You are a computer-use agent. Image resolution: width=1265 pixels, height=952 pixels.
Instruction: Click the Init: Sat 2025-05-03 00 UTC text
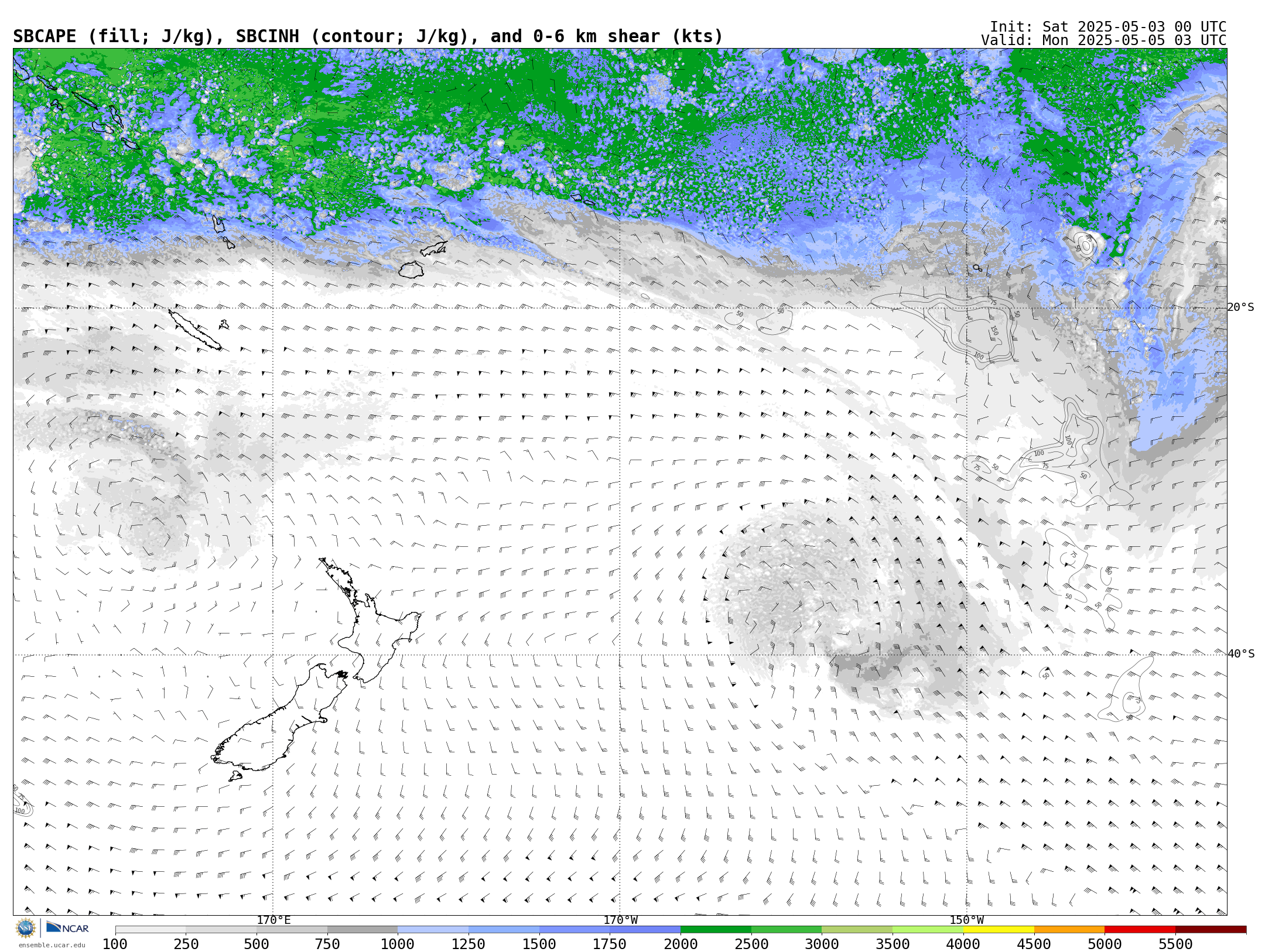(x=1107, y=27)
